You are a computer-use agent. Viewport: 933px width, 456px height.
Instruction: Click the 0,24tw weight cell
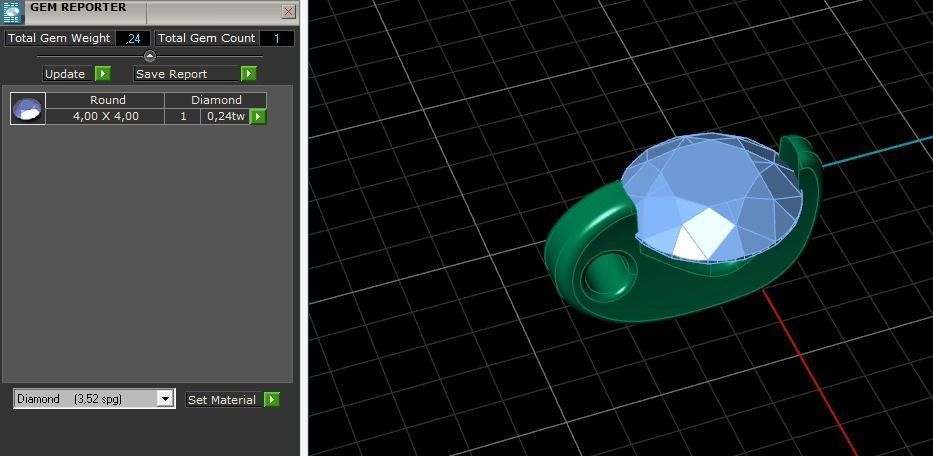pyautogui.click(x=226, y=116)
